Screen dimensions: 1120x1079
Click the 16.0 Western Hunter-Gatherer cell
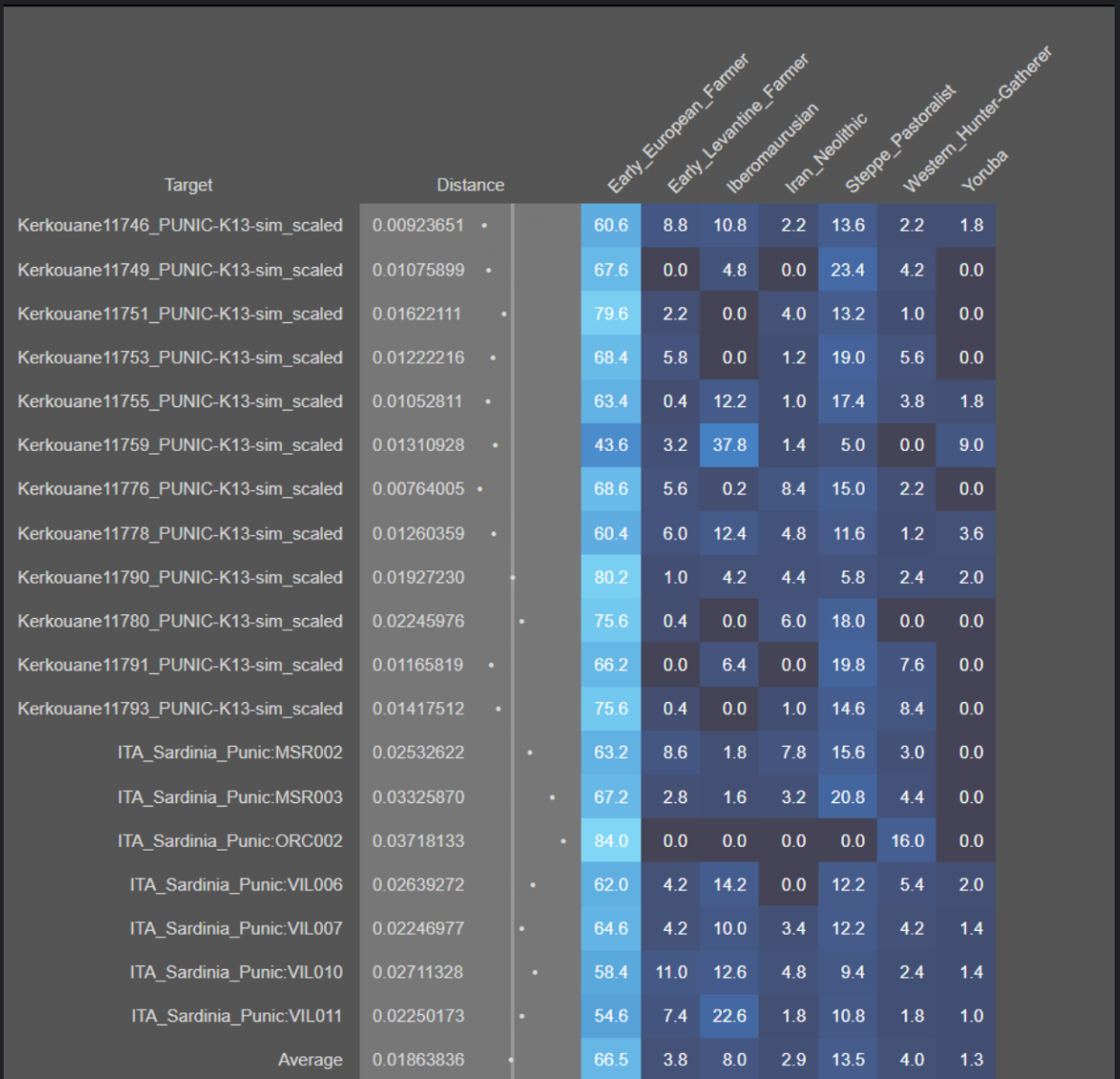pyautogui.click(x=907, y=841)
